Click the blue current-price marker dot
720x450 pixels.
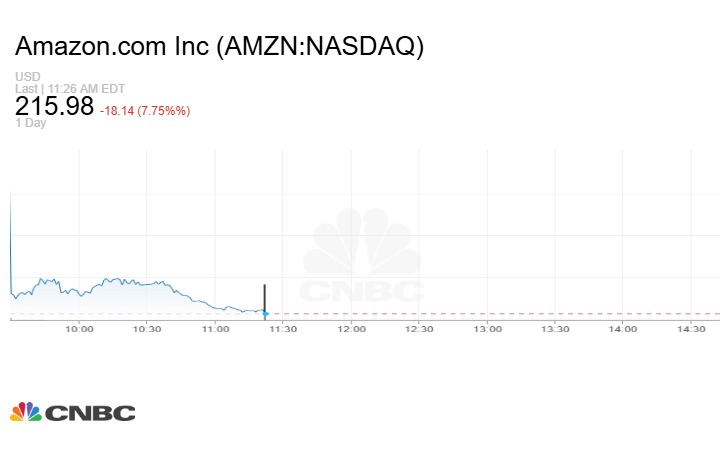click(265, 314)
